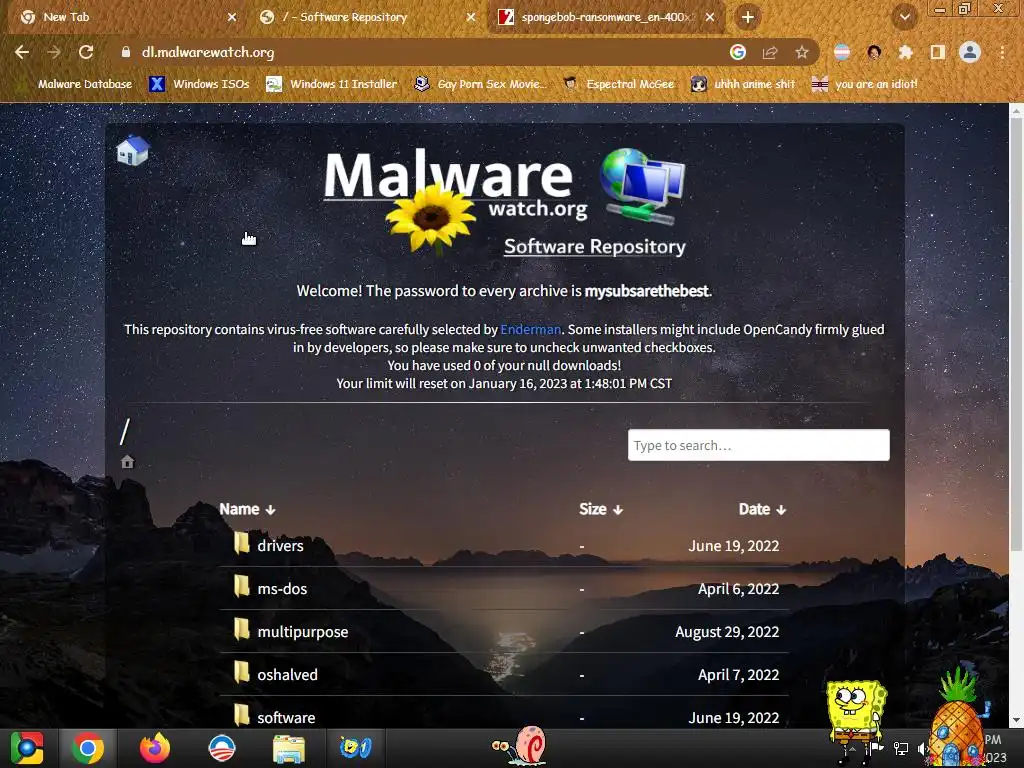Image resolution: width=1024 pixels, height=768 pixels.
Task: Open the oshalved folder
Action: tap(287, 675)
